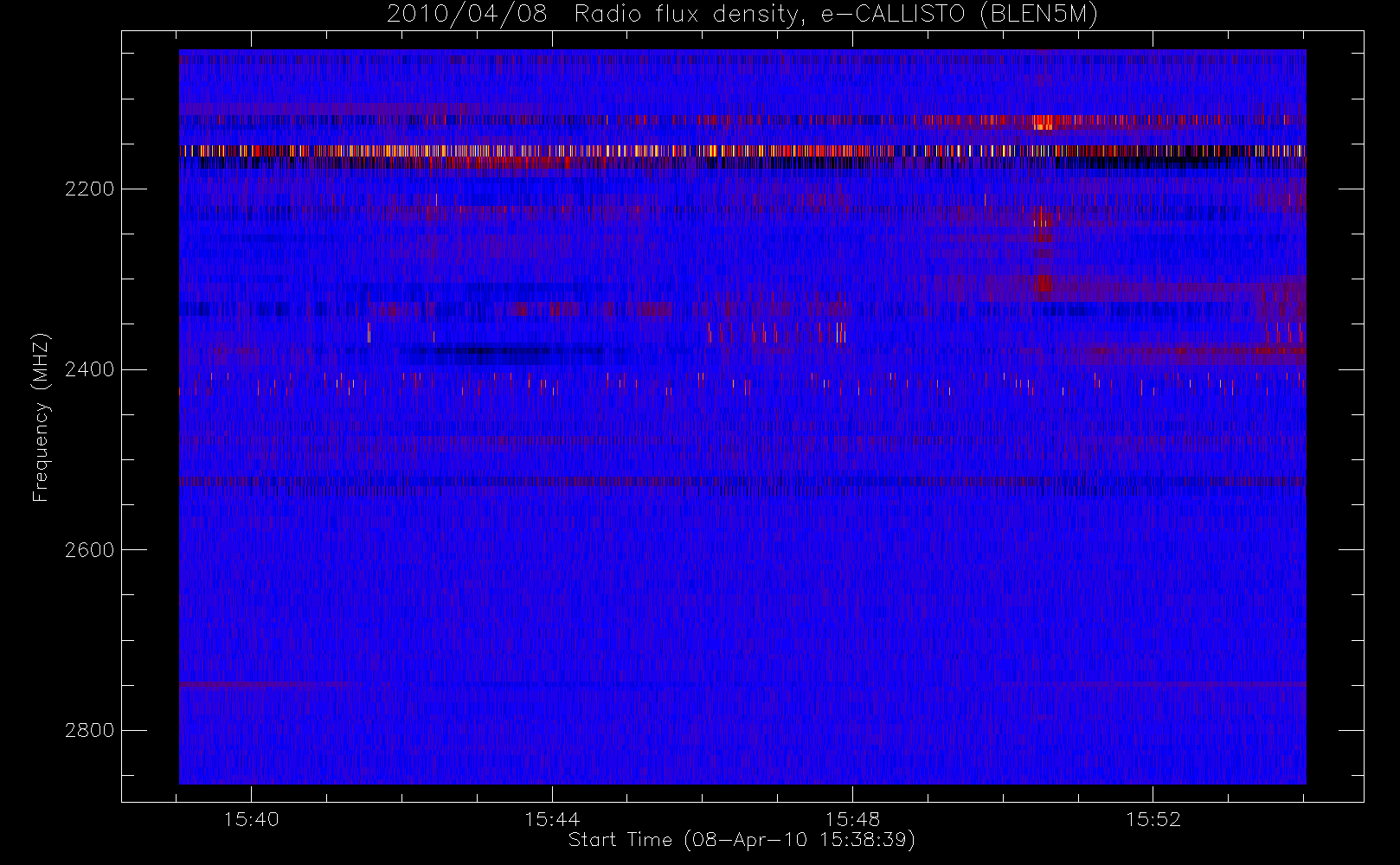Viewport: 1400px width, 865px height.
Task: Click the "Frequency (MHZ)" axis label
Action: point(40,418)
